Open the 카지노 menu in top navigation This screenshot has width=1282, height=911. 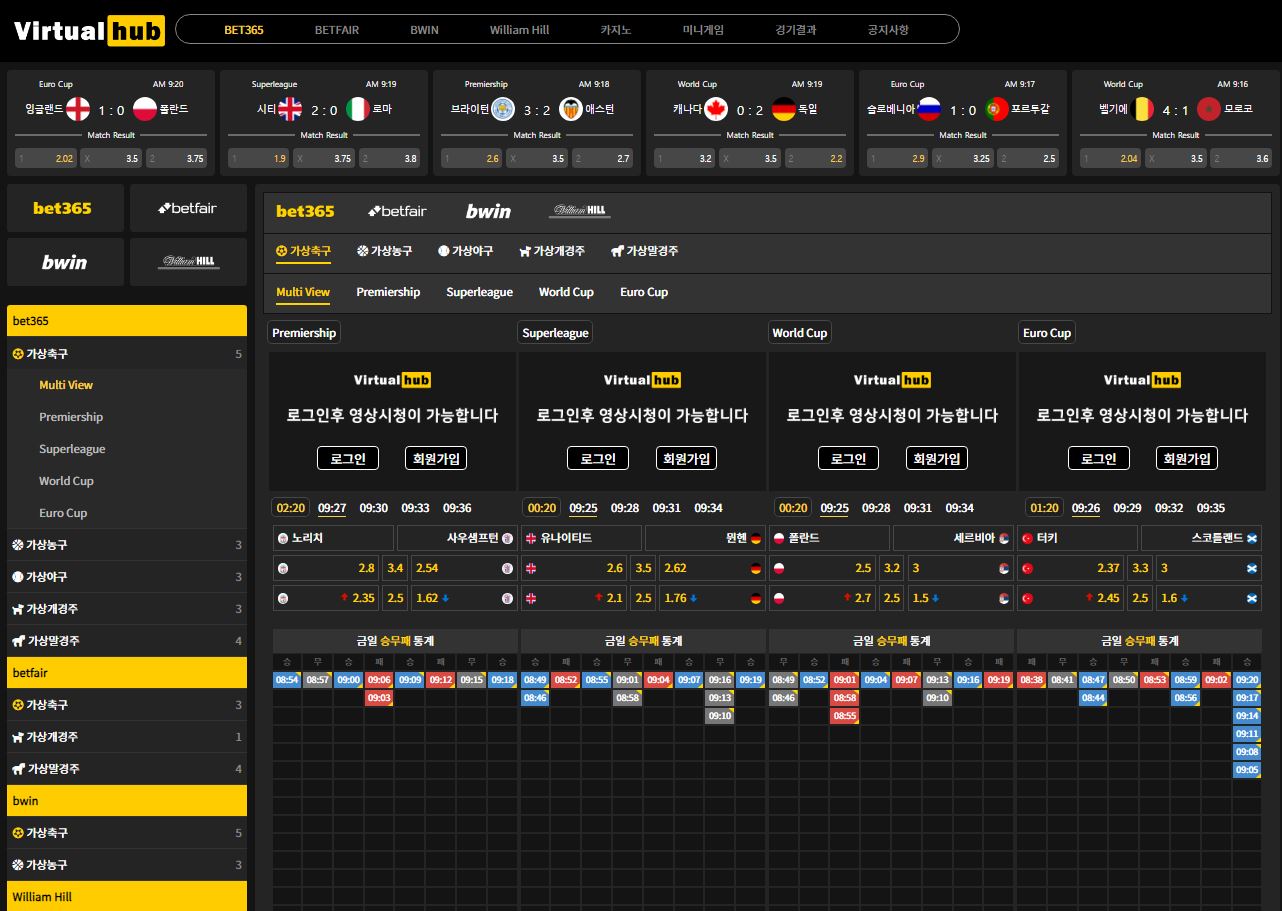616,30
